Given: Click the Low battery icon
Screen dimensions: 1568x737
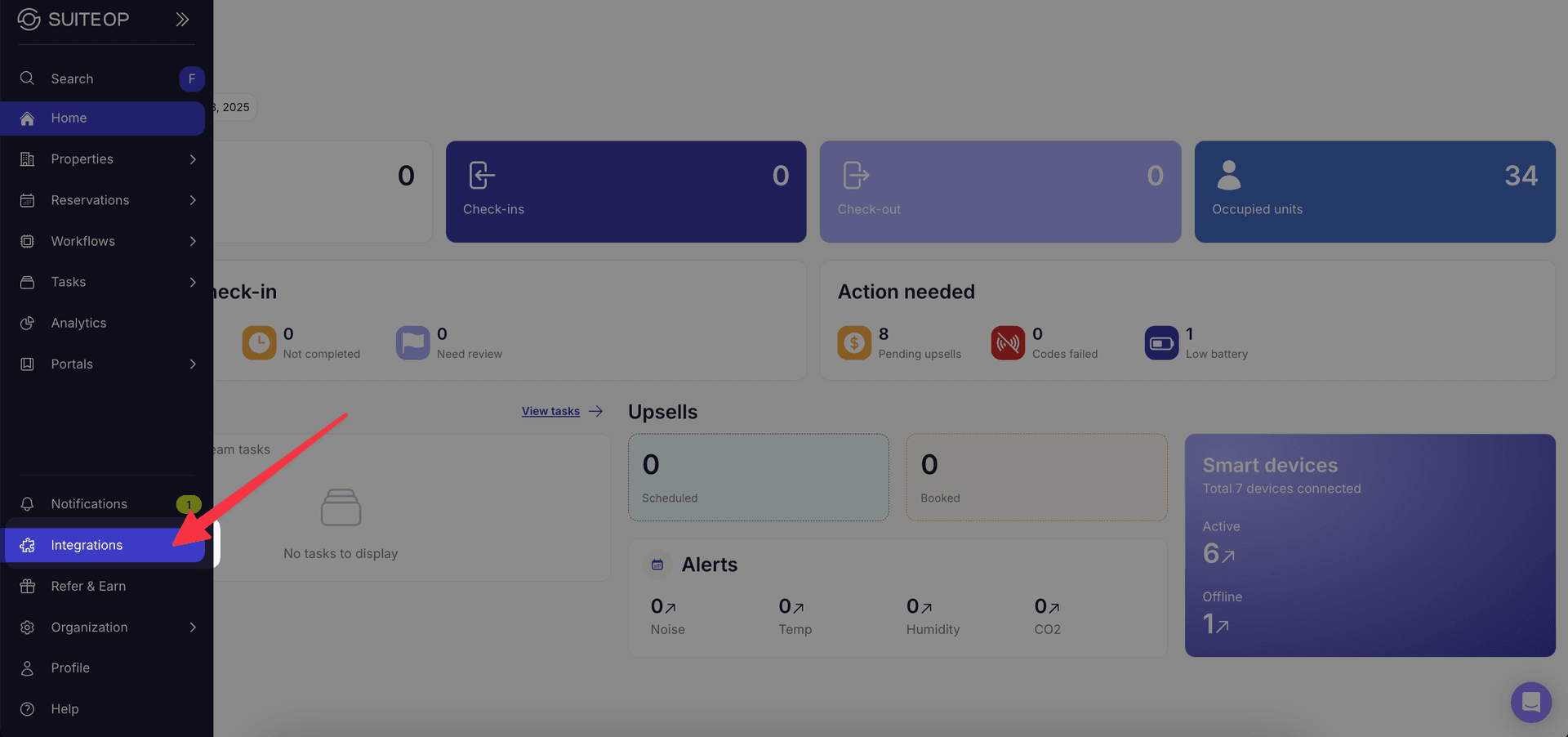Looking at the screenshot, I should (x=1161, y=343).
